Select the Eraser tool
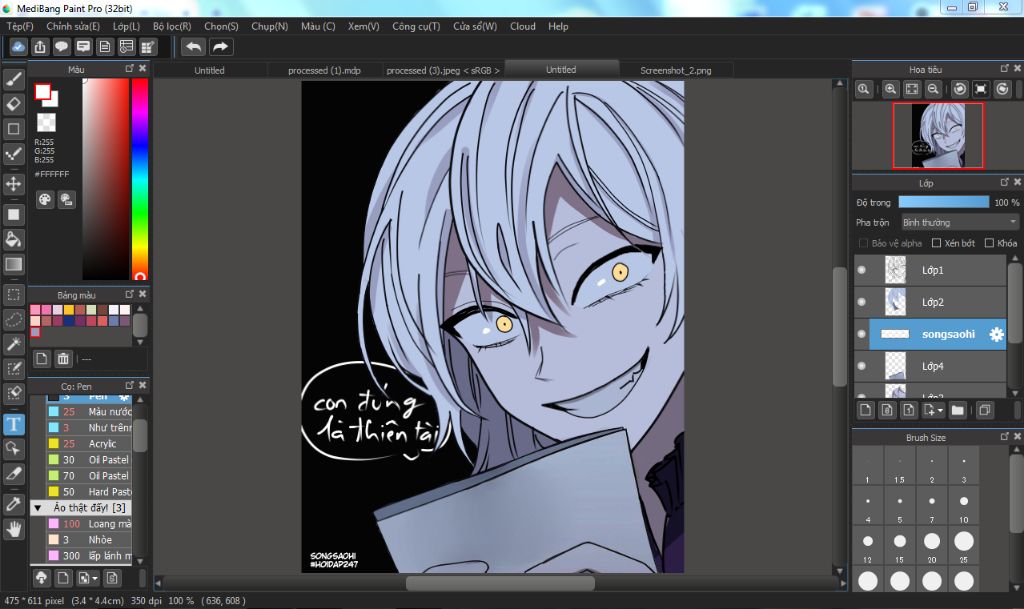Screen dimensions: 1024x609 pyautogui.click(x=14, y=104)
